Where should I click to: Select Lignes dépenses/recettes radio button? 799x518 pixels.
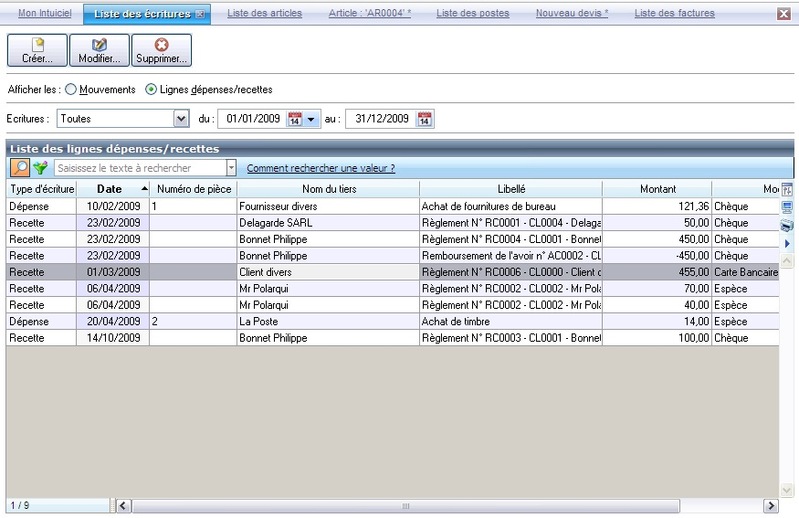151,90
